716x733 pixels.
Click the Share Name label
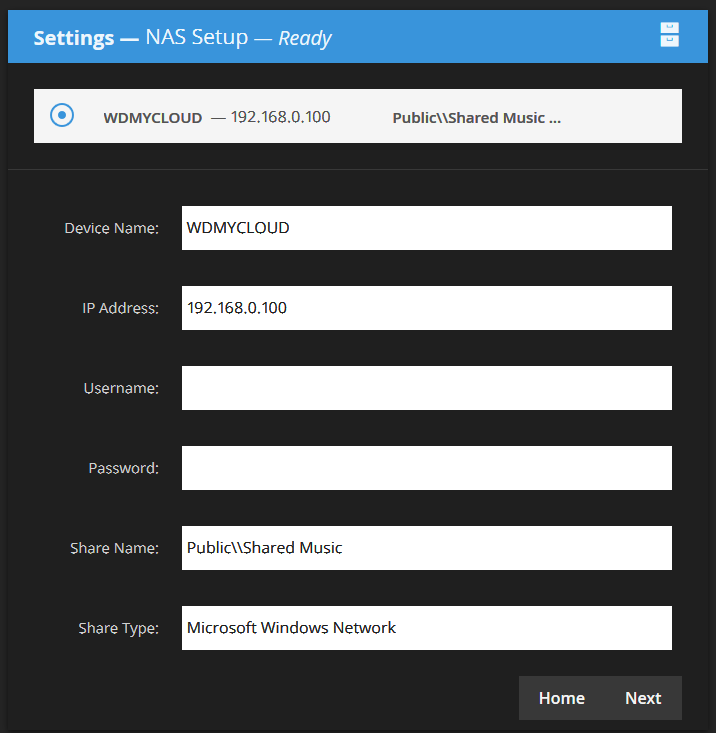pos(114,548)
